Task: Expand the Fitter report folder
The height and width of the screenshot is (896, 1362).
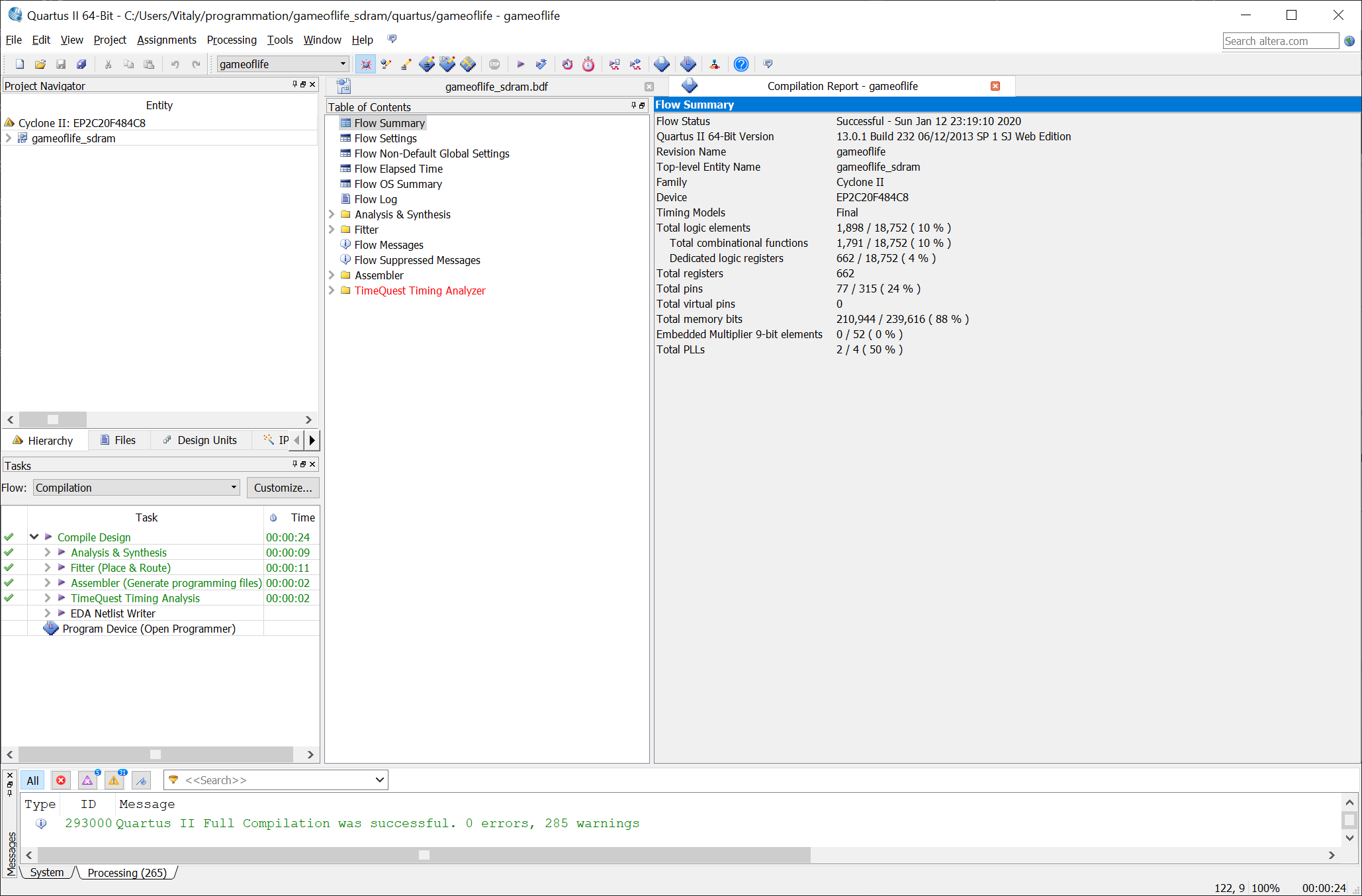Action: click(332, 230)
